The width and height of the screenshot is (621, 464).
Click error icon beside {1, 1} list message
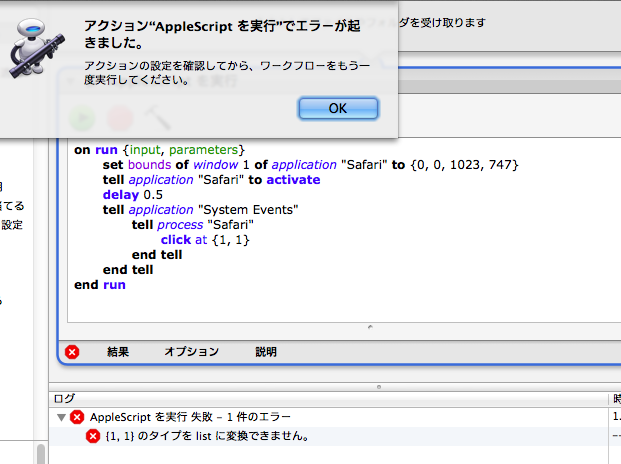tap(93, 436)
